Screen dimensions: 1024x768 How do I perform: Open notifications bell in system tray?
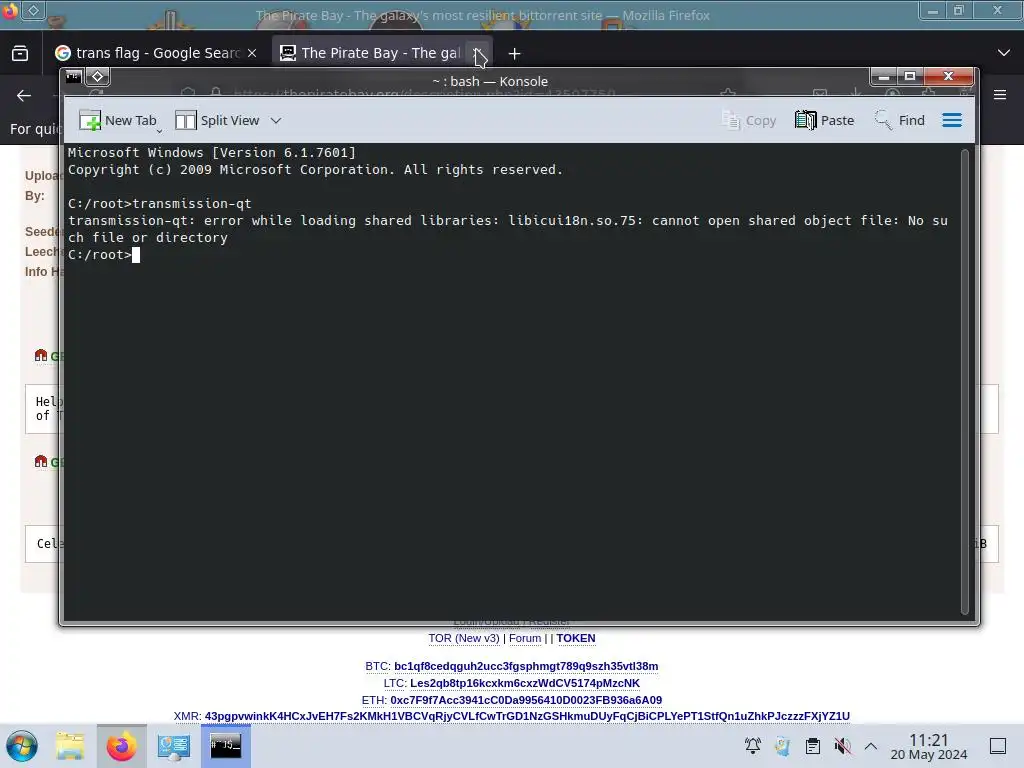752,746
